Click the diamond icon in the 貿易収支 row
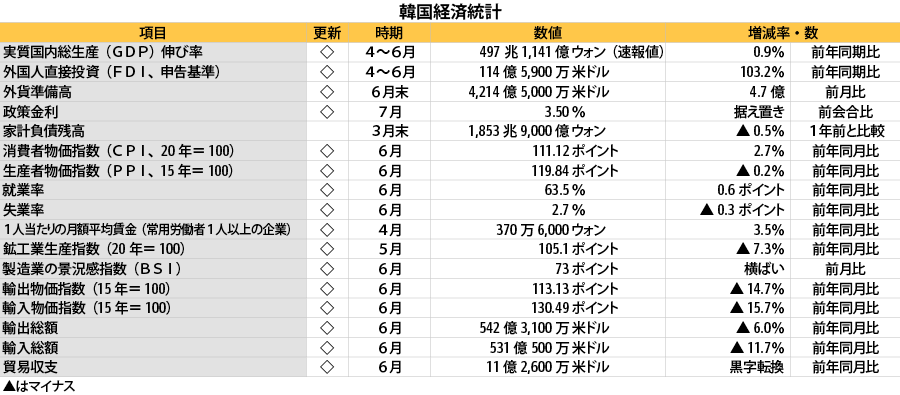 tap(327, 367)
